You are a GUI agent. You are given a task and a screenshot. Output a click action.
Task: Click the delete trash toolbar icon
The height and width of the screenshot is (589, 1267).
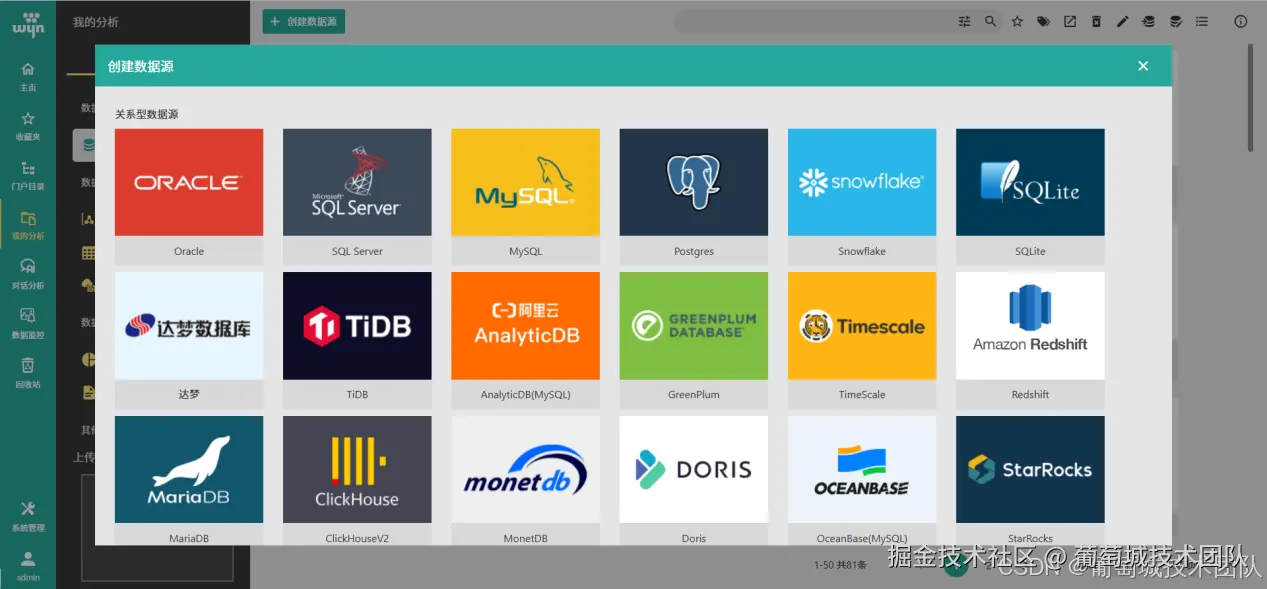(1096, 21)
